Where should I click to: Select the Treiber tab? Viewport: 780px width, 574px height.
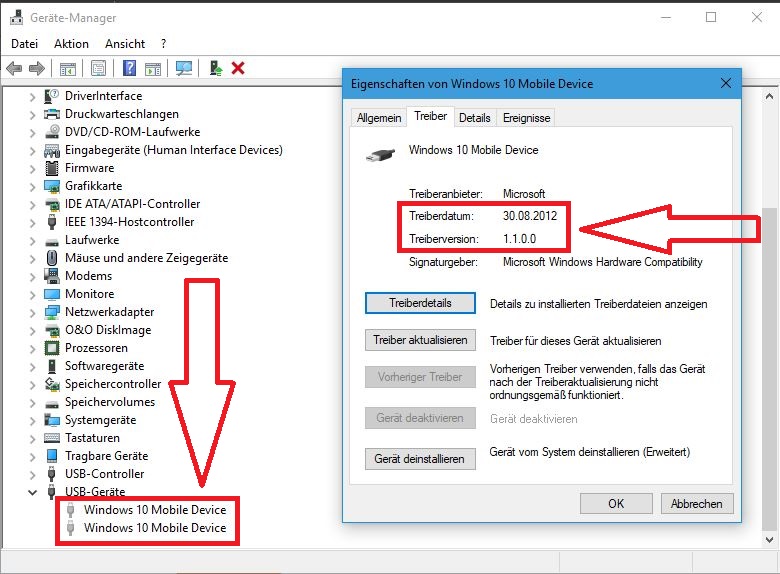click(430, 116)
